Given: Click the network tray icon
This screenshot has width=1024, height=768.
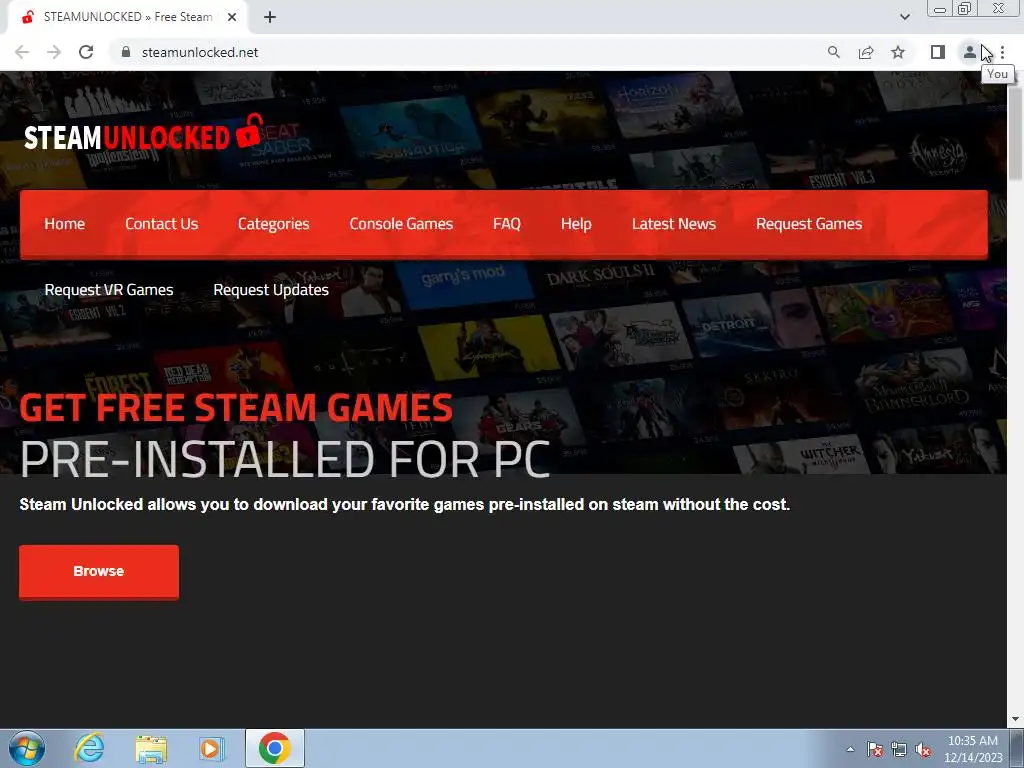Looking at the screenshot, I should [x=899, y=749].
